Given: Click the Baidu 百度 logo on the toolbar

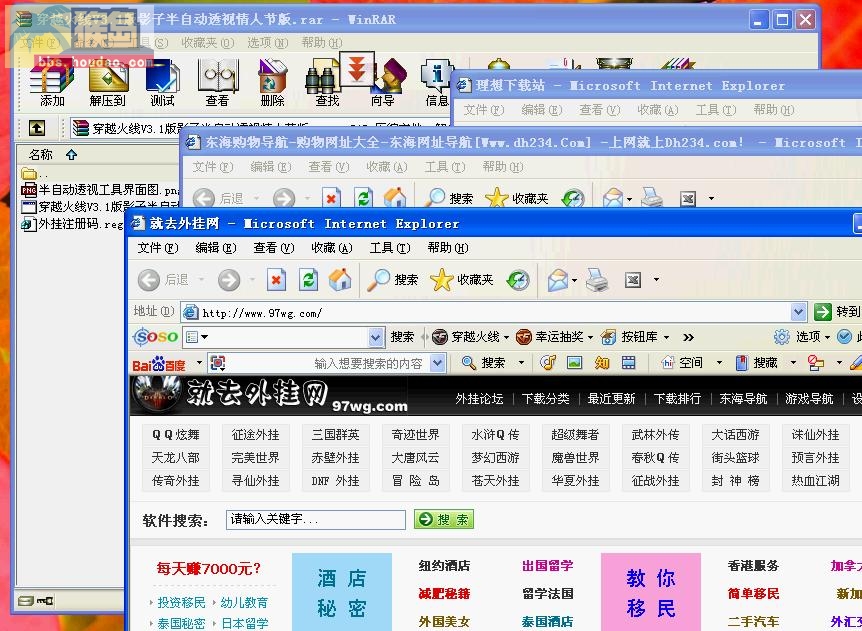Looking at the screenshot, I should pyautogui.click(x=159, y=363).
